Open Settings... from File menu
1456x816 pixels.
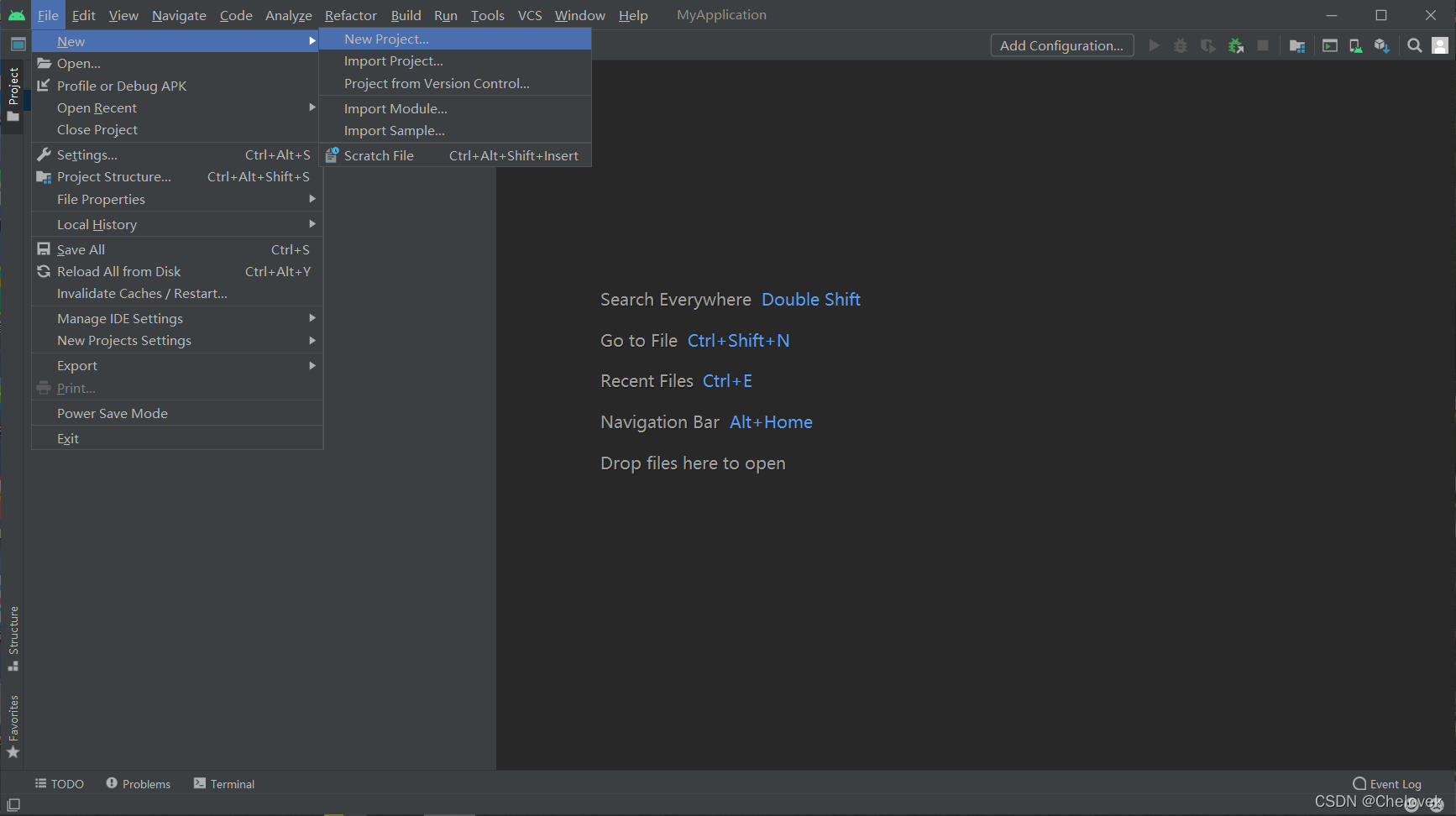pos(176,154)
